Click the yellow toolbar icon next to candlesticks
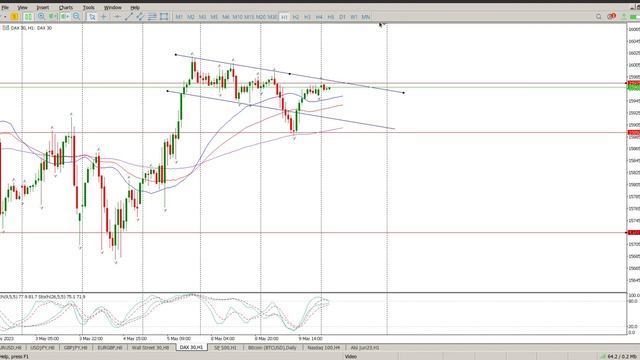This screenshot has height=360, width=640. click(x=15, y=17)
